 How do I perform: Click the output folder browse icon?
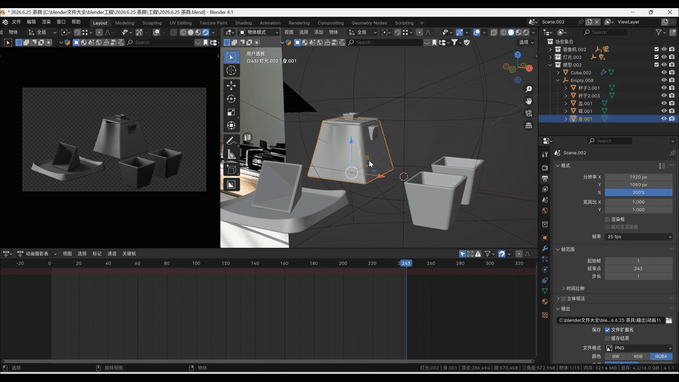click(x=669, y=320)
